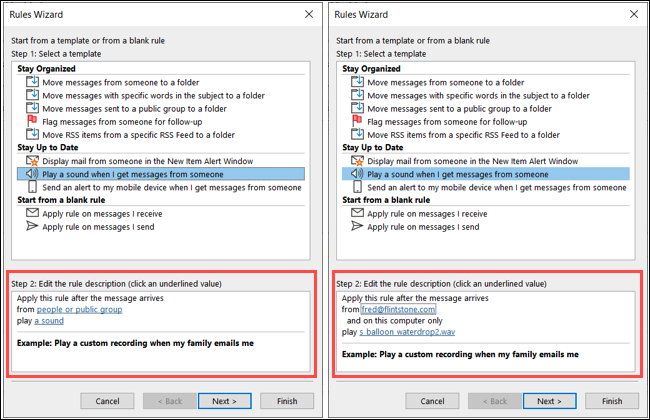
Task: Click Finish in the left Rules Wizard
Action: click(x=287, y=401)
